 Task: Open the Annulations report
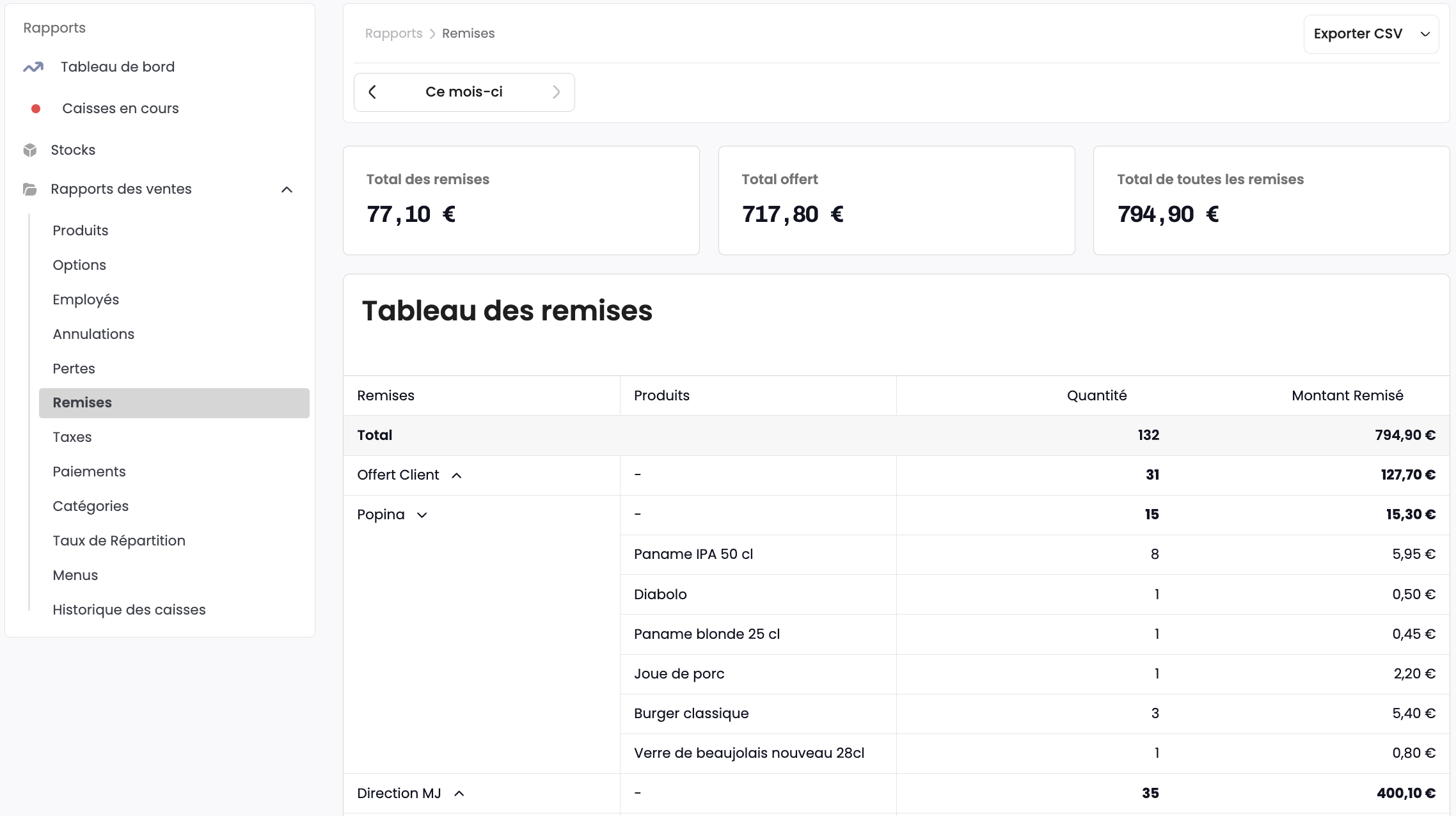click(93, 333)
